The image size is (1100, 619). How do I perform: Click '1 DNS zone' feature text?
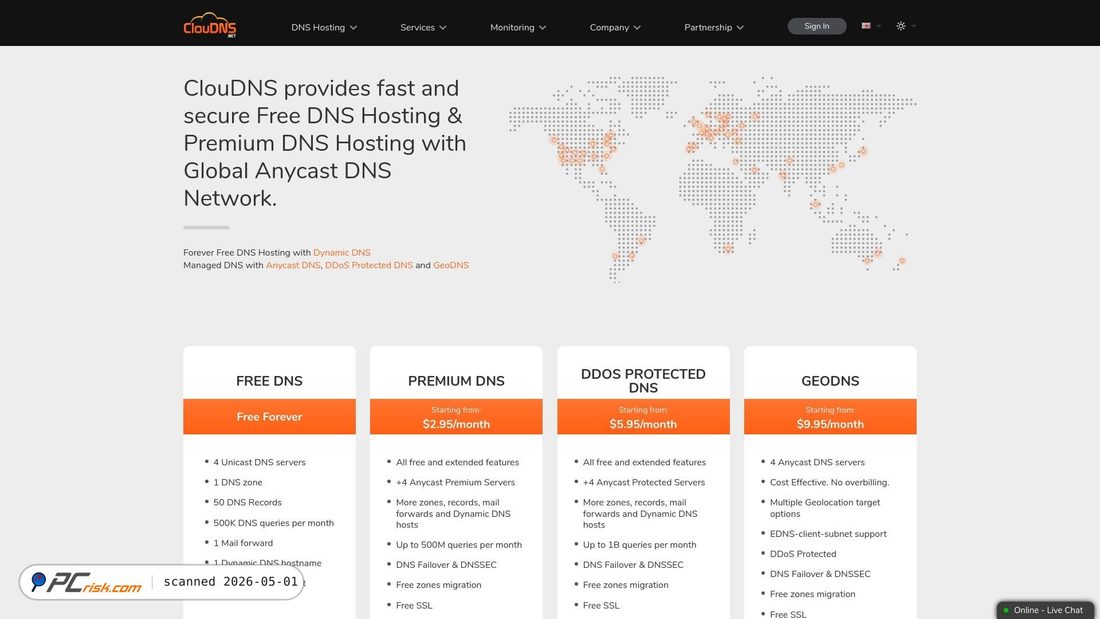click(x=238, y=483)
